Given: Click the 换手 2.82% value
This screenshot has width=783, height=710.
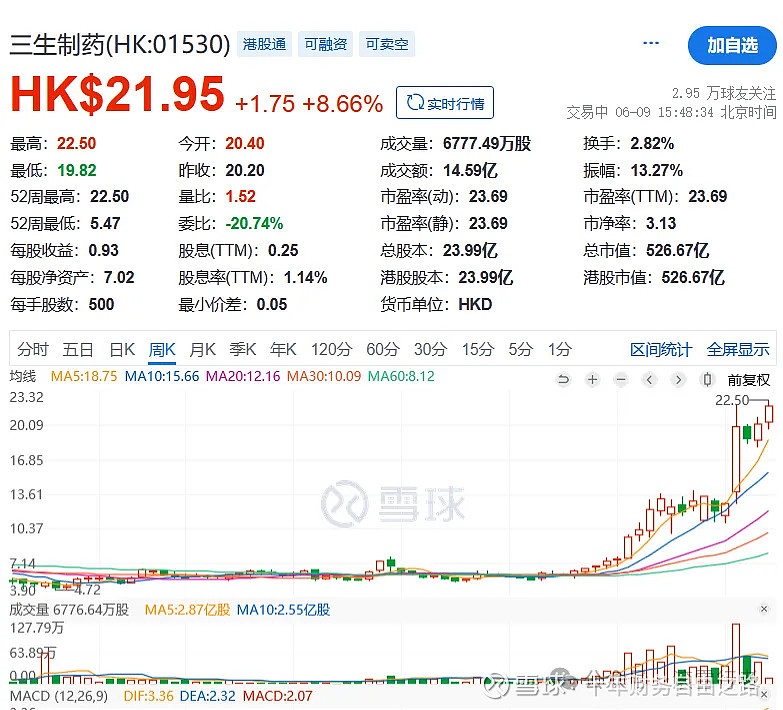Looking at the screenshot, I should click(x=652, y=144).
